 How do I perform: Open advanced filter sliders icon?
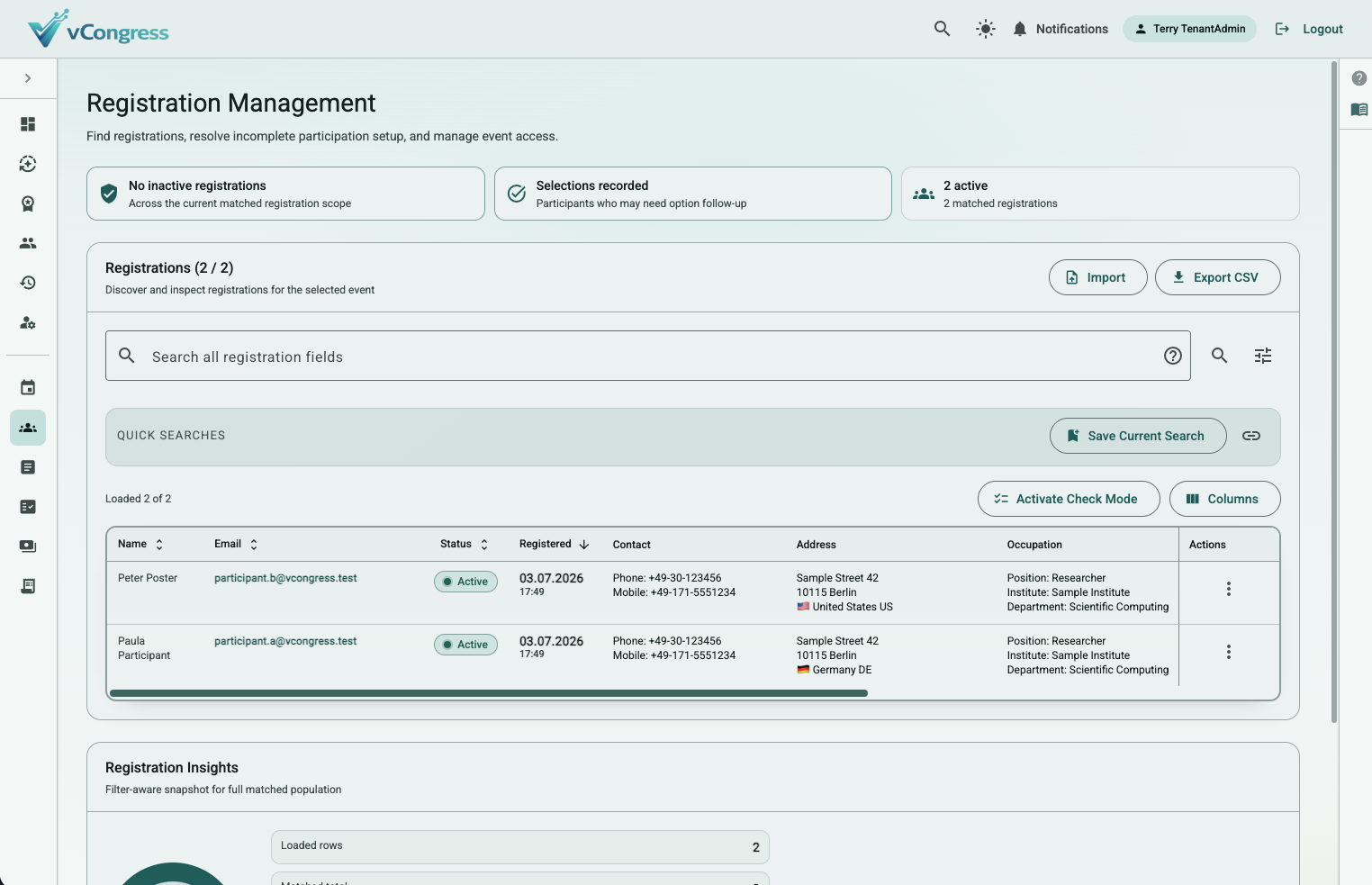[1263, 356]
